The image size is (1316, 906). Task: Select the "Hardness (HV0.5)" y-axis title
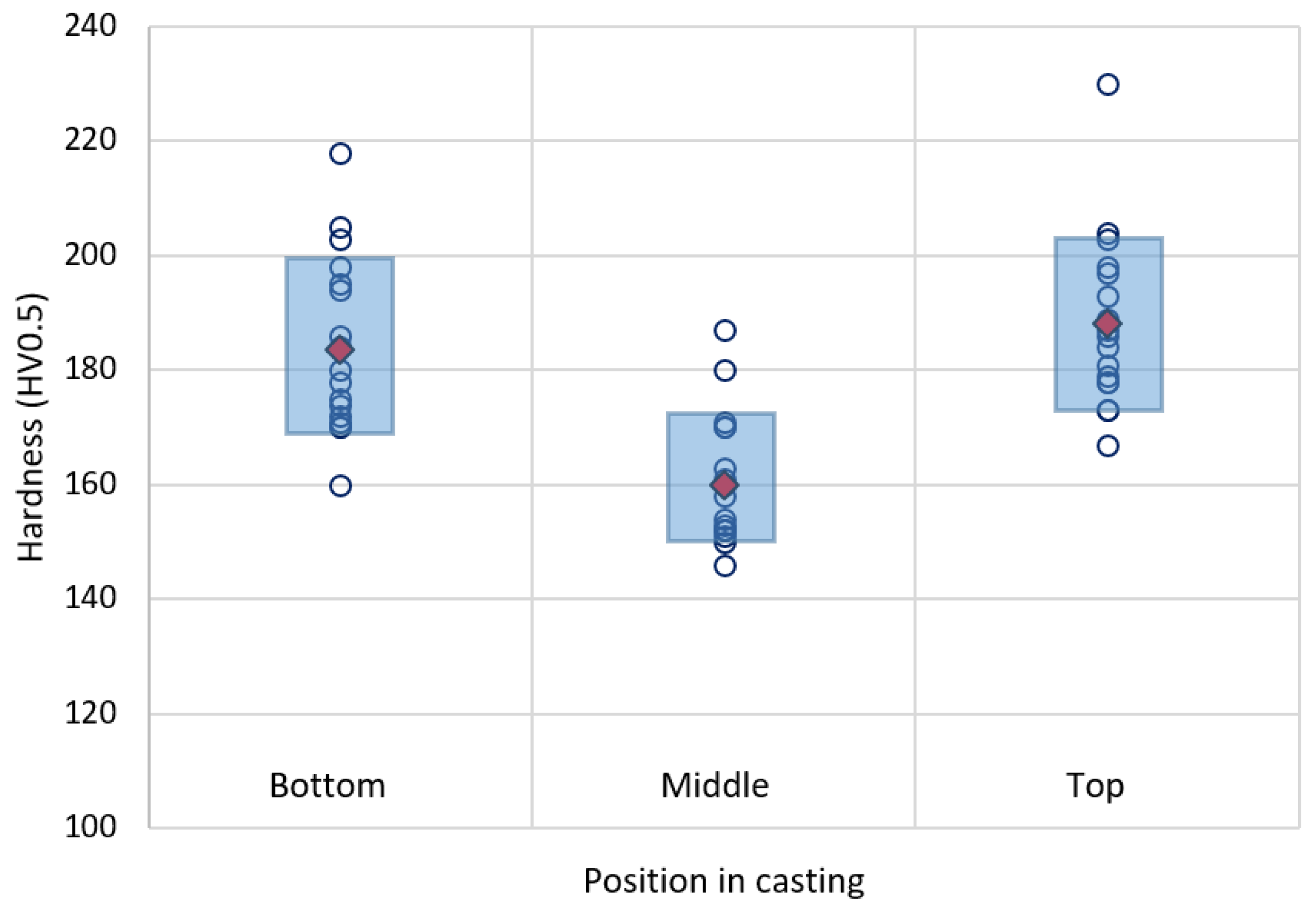click(x=30, y=428)
